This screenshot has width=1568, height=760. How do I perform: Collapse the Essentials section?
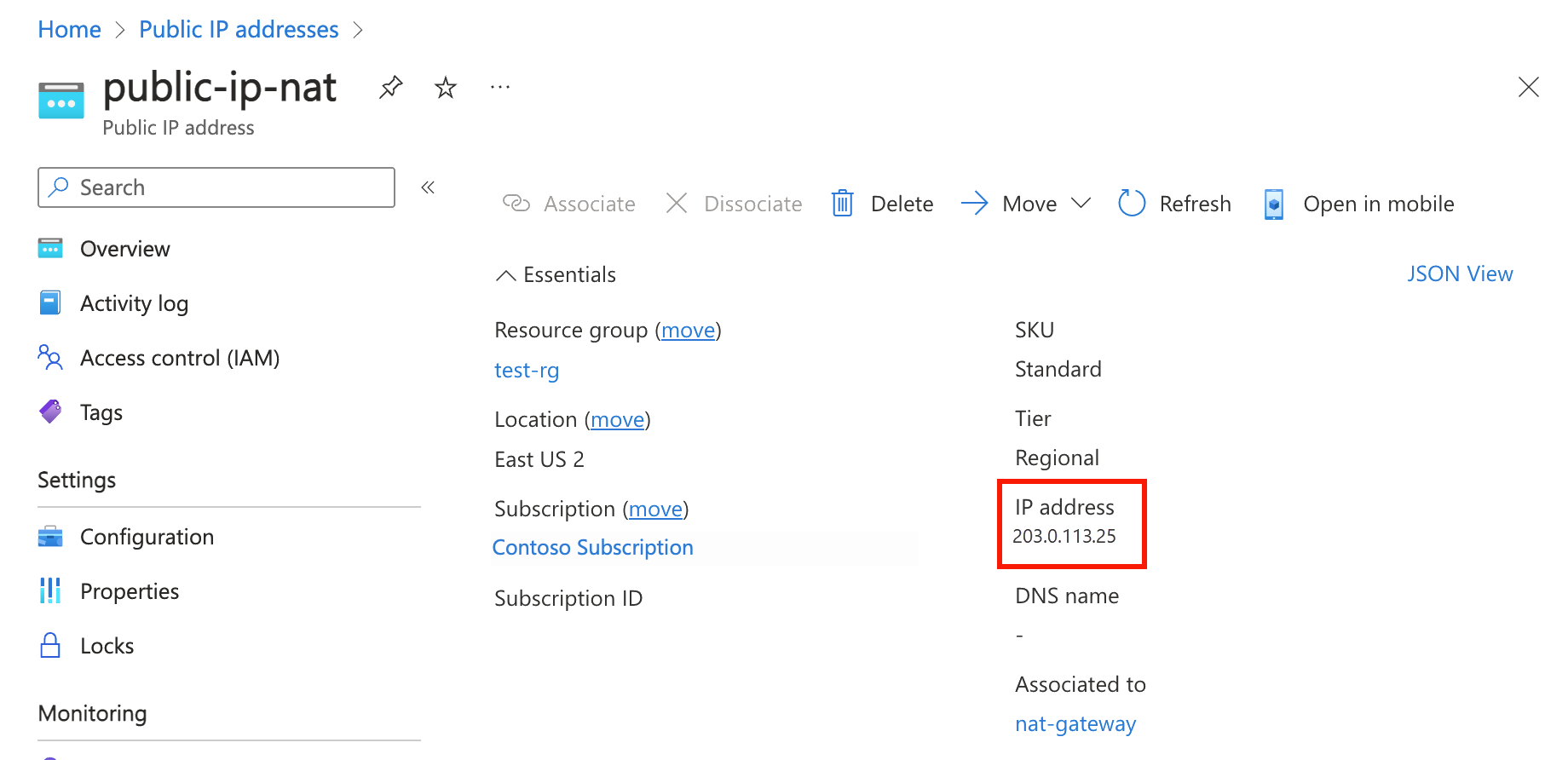pyautogui.click(x=506, y=275)
